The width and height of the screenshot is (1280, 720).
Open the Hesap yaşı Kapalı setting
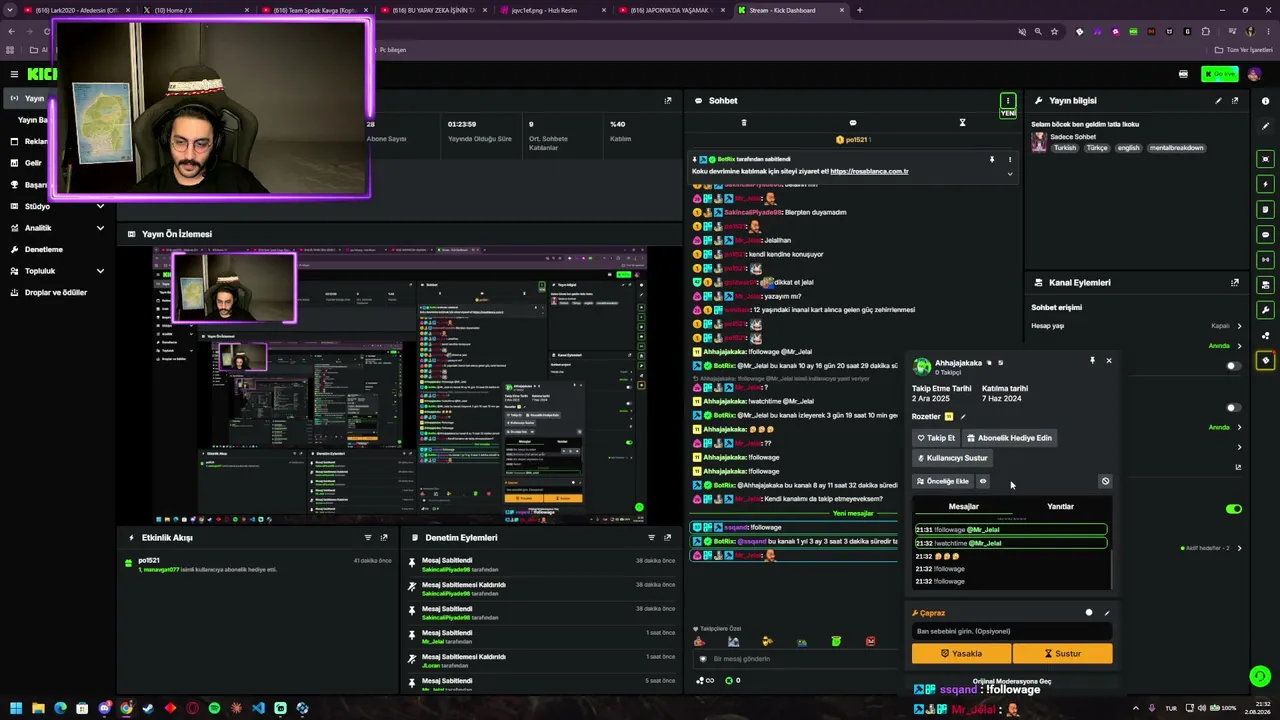pos(1136,326)
